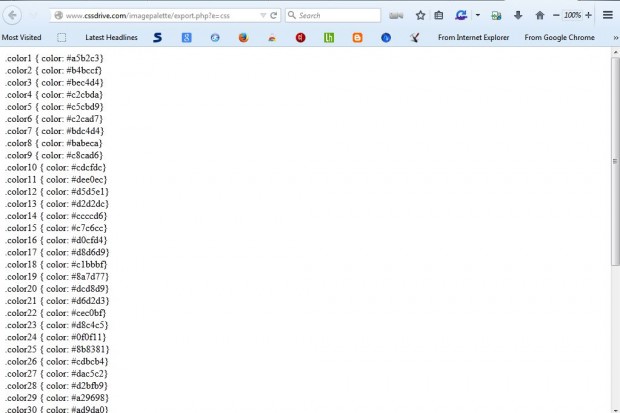Click the browser back arrow button

pyautogui.click(x=12, y=15)
